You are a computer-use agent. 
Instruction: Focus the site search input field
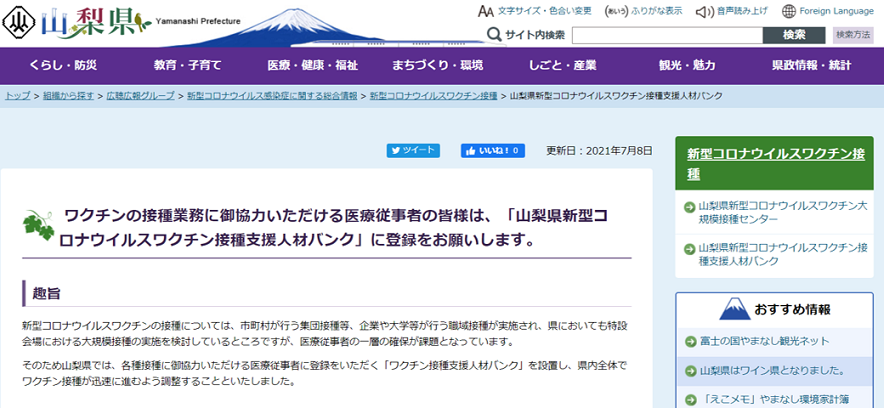tap(668, 35)
